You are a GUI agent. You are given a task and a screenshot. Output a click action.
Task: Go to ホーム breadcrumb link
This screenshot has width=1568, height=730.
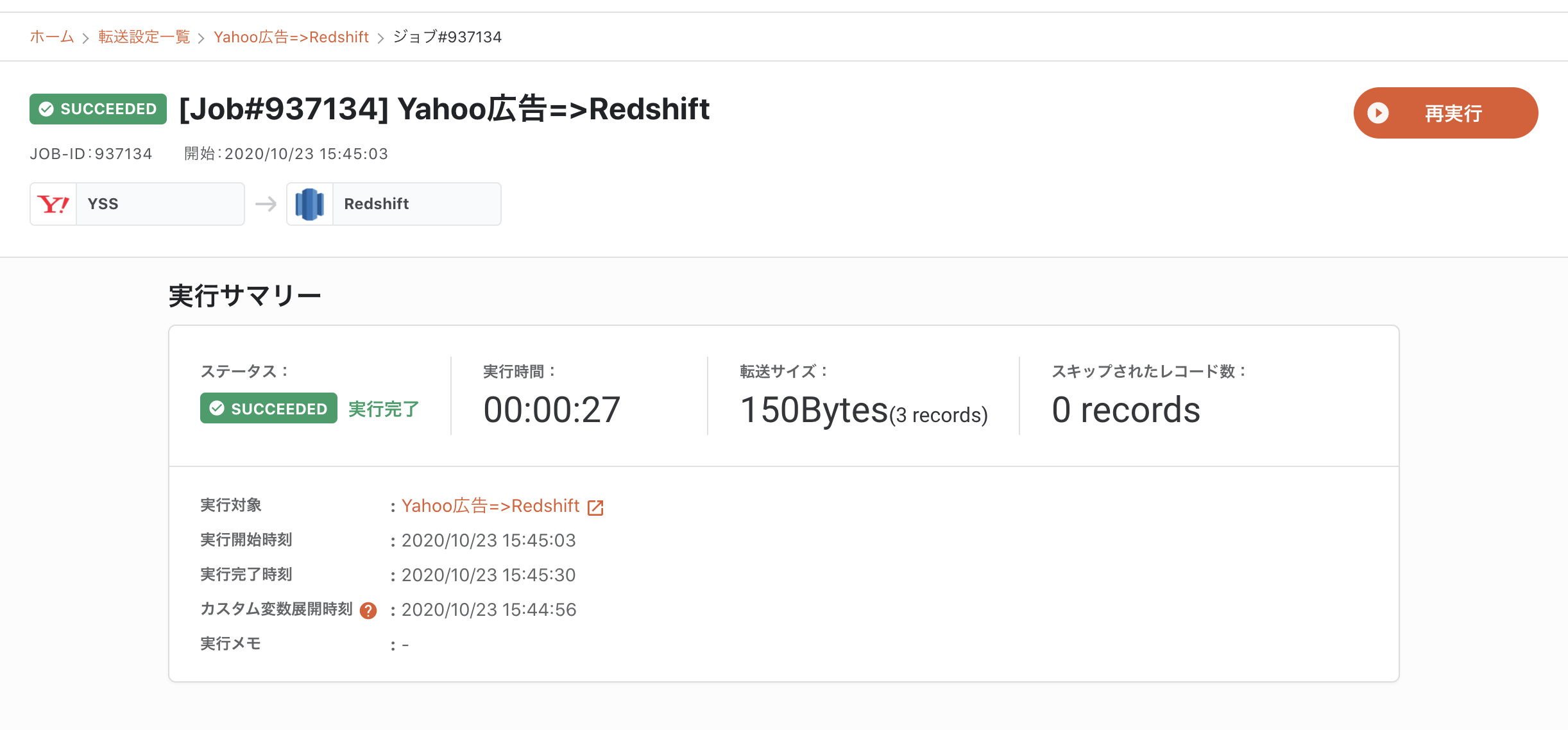pos(52,37)
